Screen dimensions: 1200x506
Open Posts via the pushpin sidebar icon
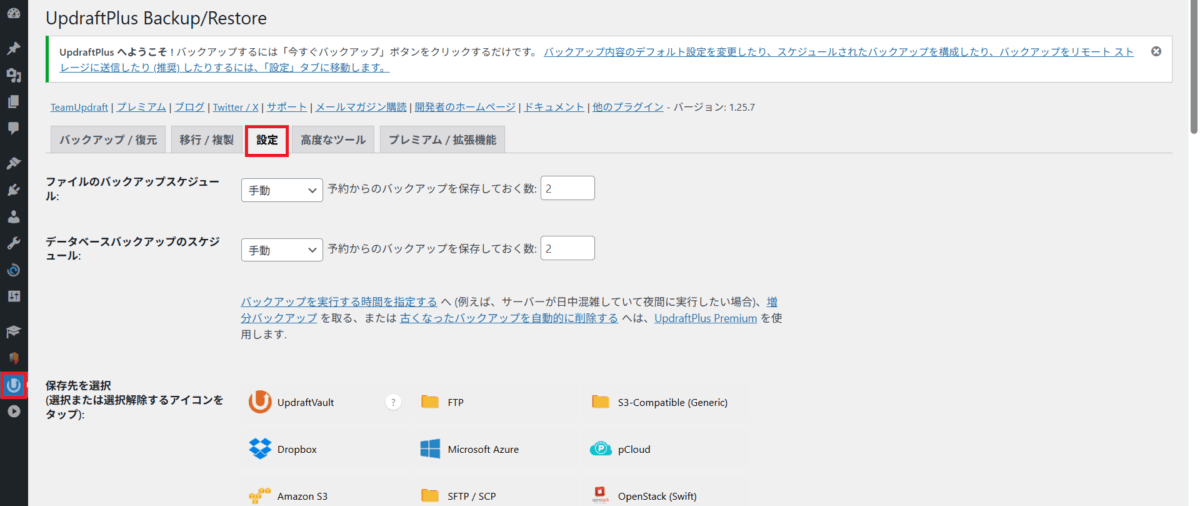(x=14, y=48)
